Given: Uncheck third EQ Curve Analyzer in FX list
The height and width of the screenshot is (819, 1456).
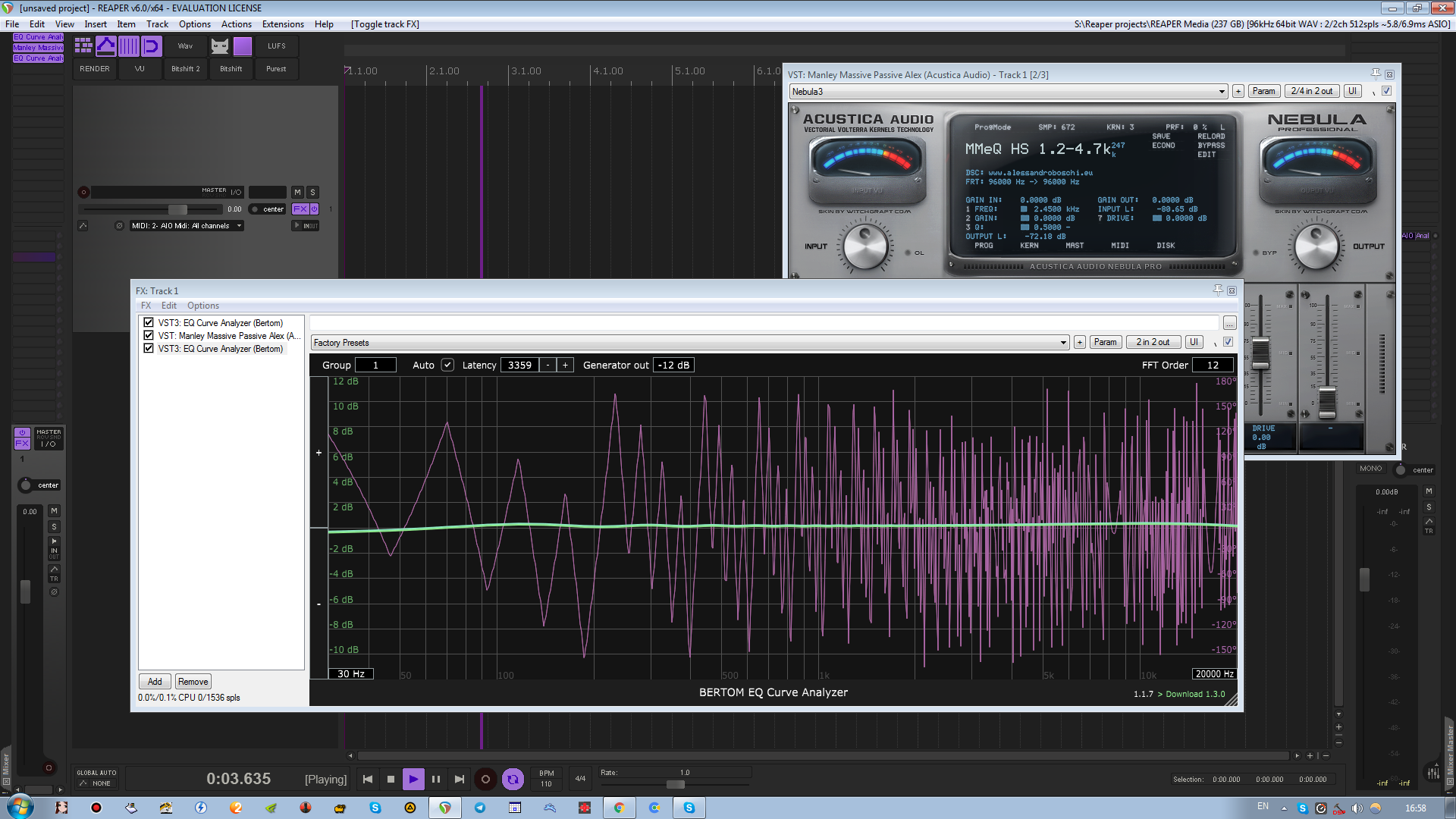Looking at the screenshot, I should tap(149, 348).
